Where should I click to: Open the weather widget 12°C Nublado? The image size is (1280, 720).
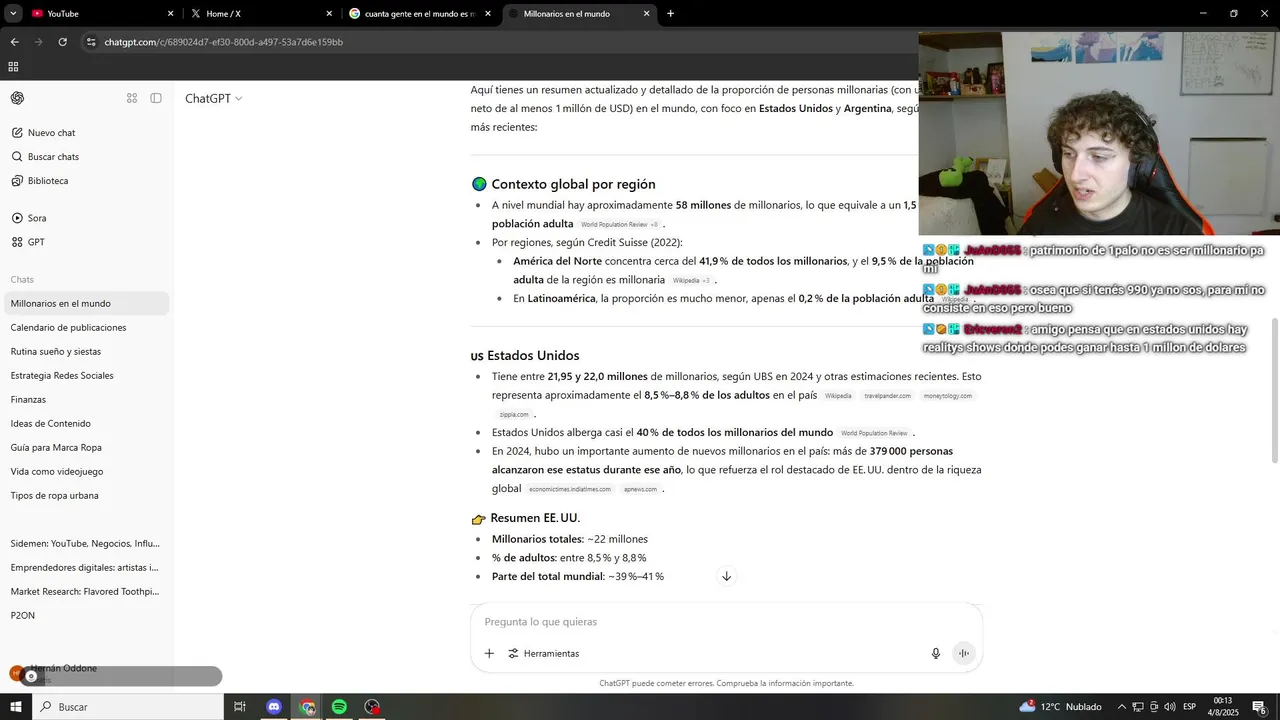point(1061,707)
